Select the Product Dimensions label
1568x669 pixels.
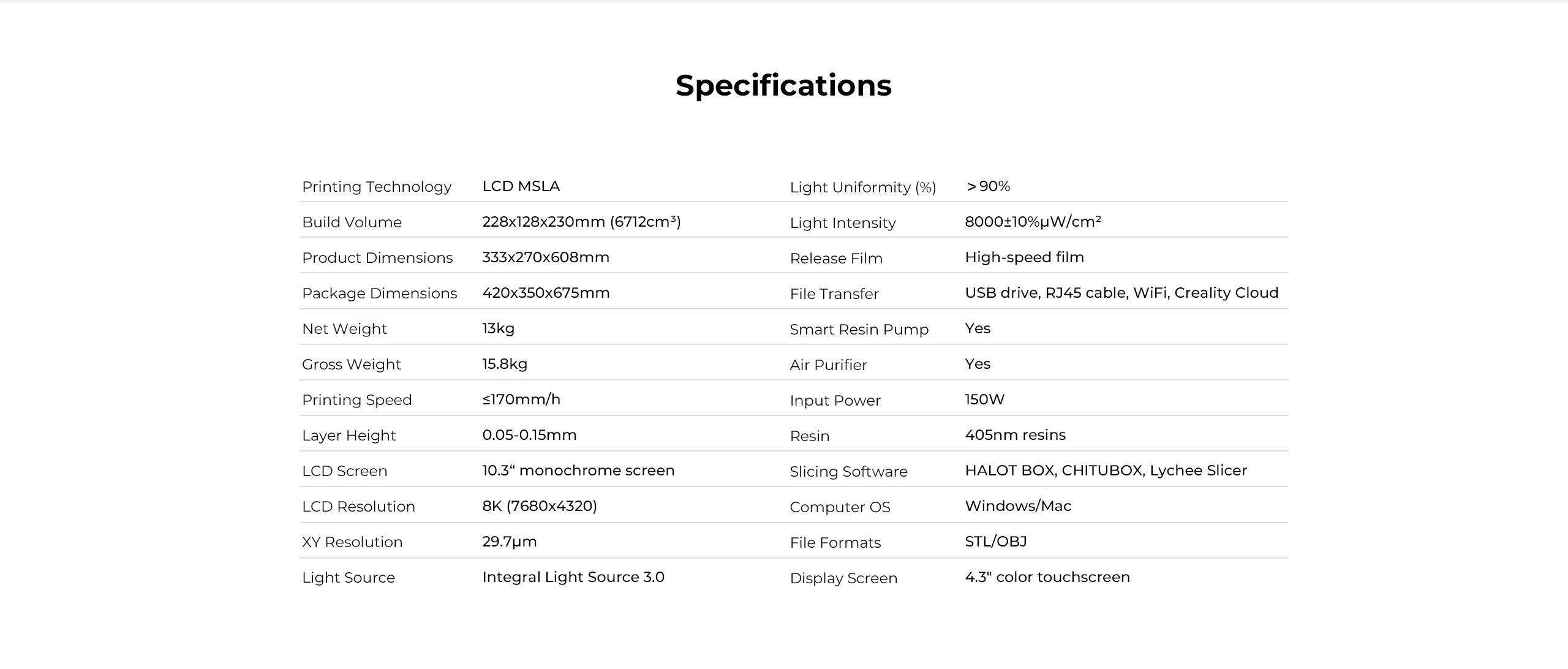377,258
